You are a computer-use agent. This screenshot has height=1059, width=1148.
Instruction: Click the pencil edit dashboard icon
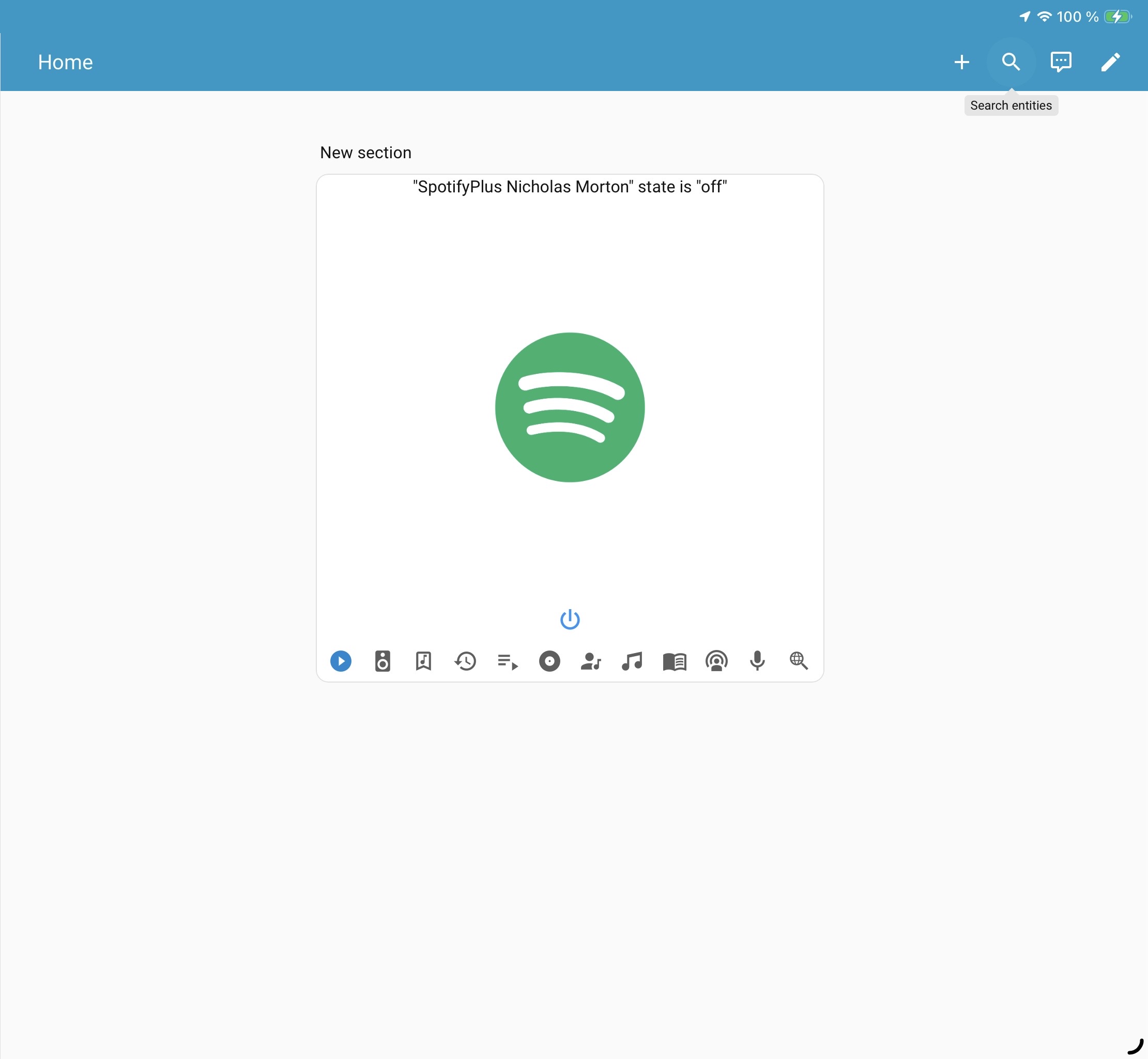pyautogui.click(x=1110, y=62)
